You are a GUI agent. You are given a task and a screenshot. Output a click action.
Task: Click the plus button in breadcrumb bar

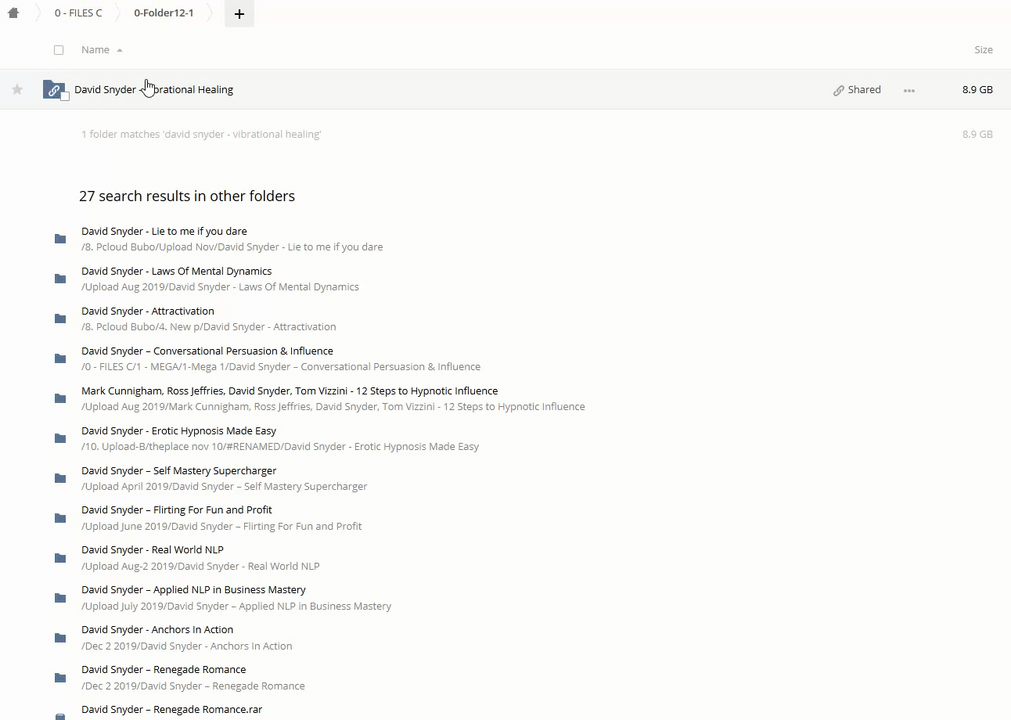point(239,14)
